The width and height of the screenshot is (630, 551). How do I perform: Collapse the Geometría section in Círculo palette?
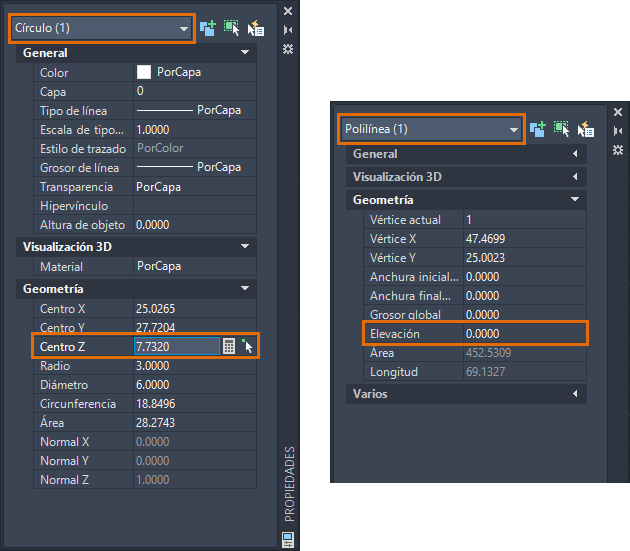tap(245, 289)
